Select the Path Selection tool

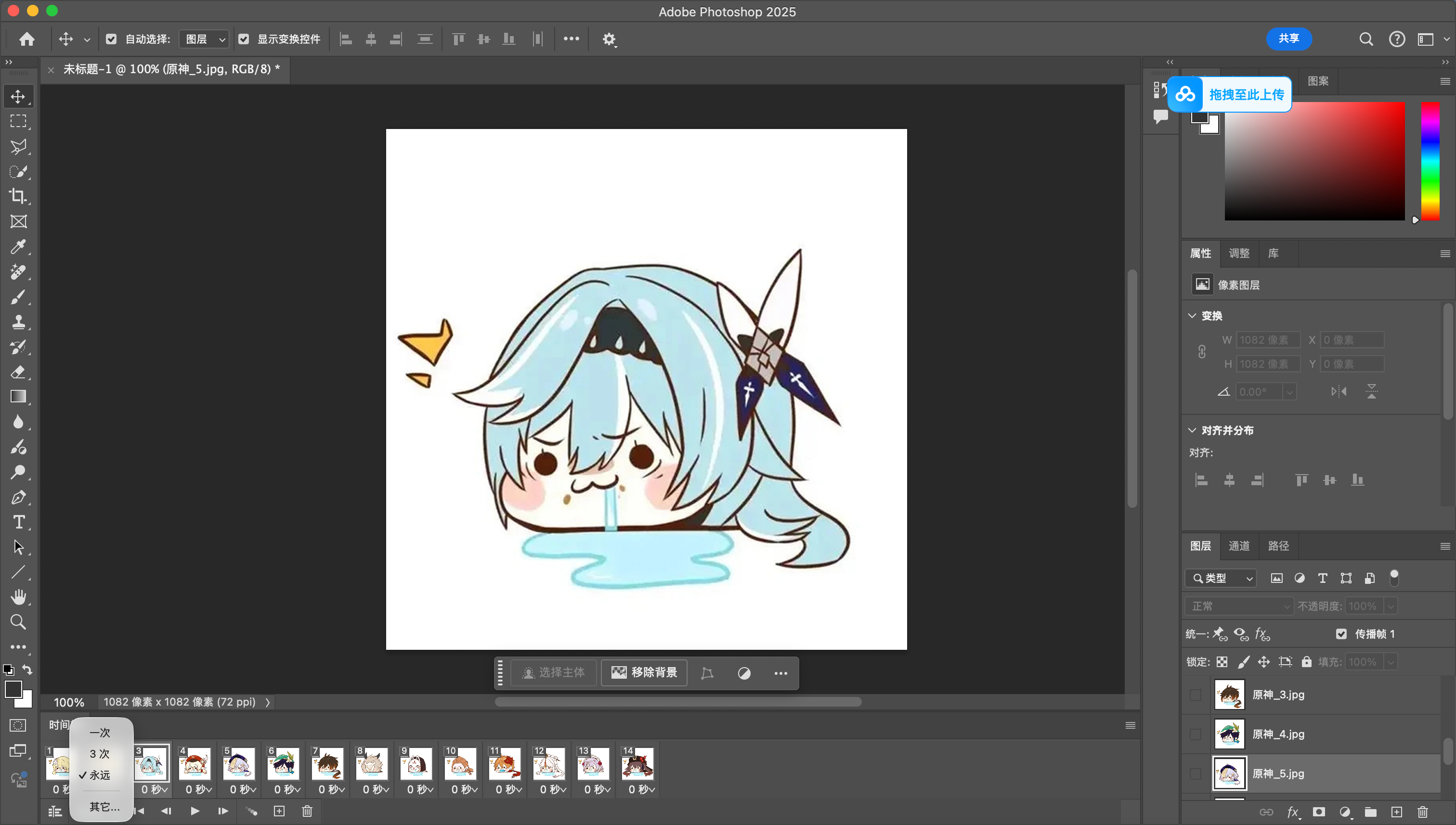pos(18,547)
